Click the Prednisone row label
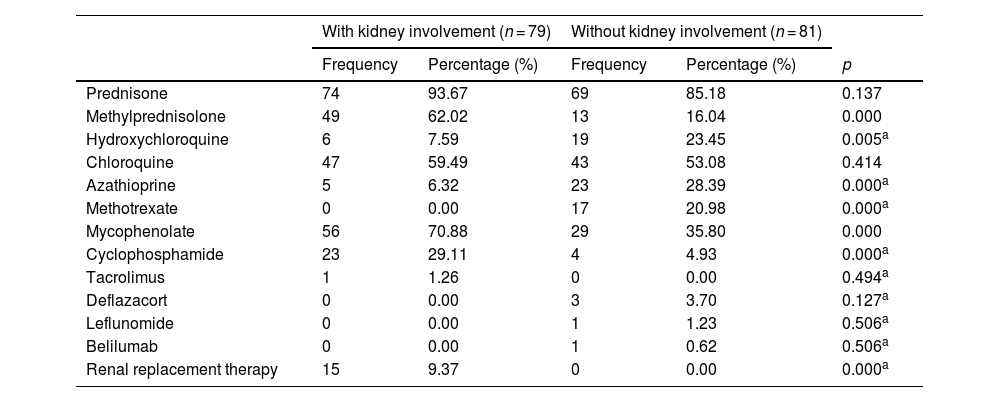 (x=120, y=94)
